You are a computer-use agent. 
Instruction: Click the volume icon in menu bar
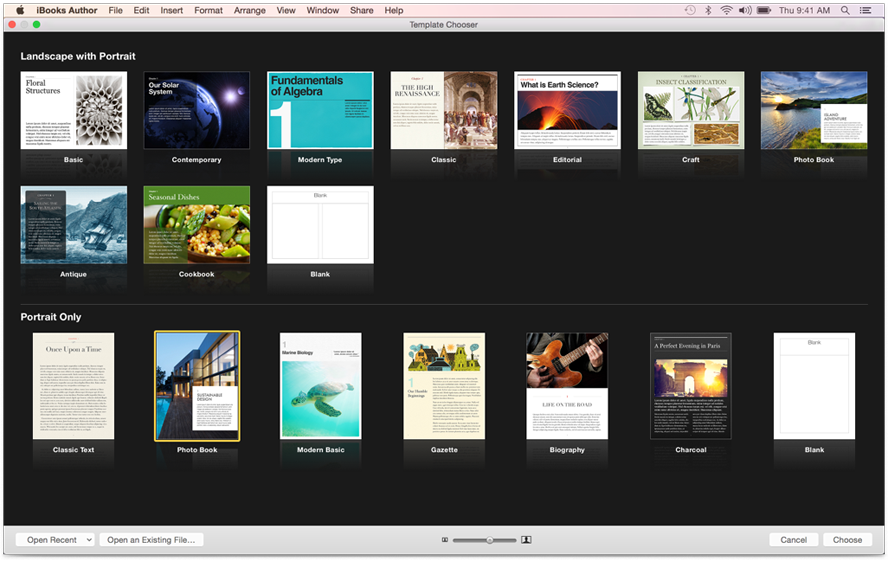point(744,10)
